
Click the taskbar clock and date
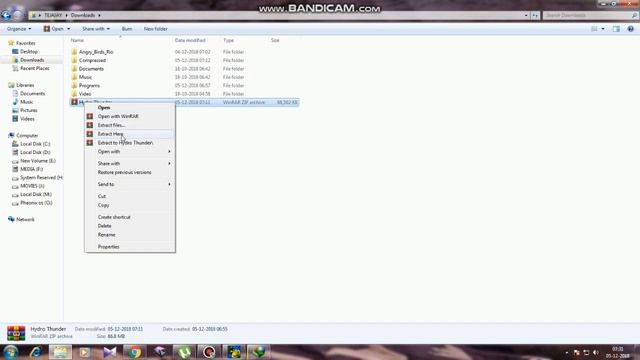[x=618, y=352]
